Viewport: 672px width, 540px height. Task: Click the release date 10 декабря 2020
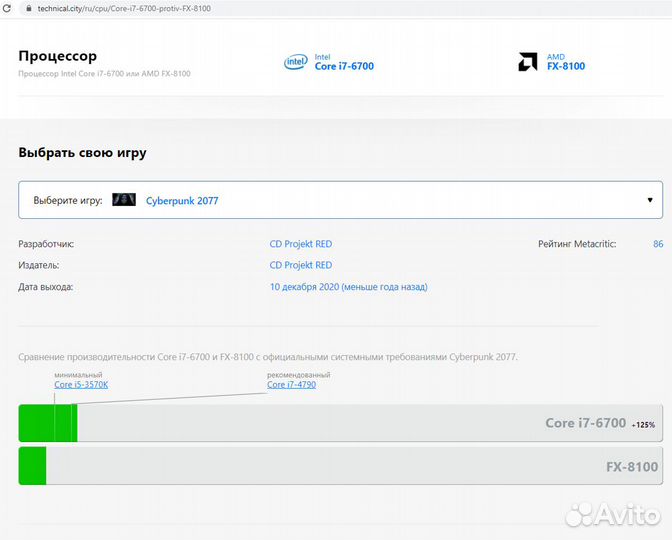[x=348, y=287]
